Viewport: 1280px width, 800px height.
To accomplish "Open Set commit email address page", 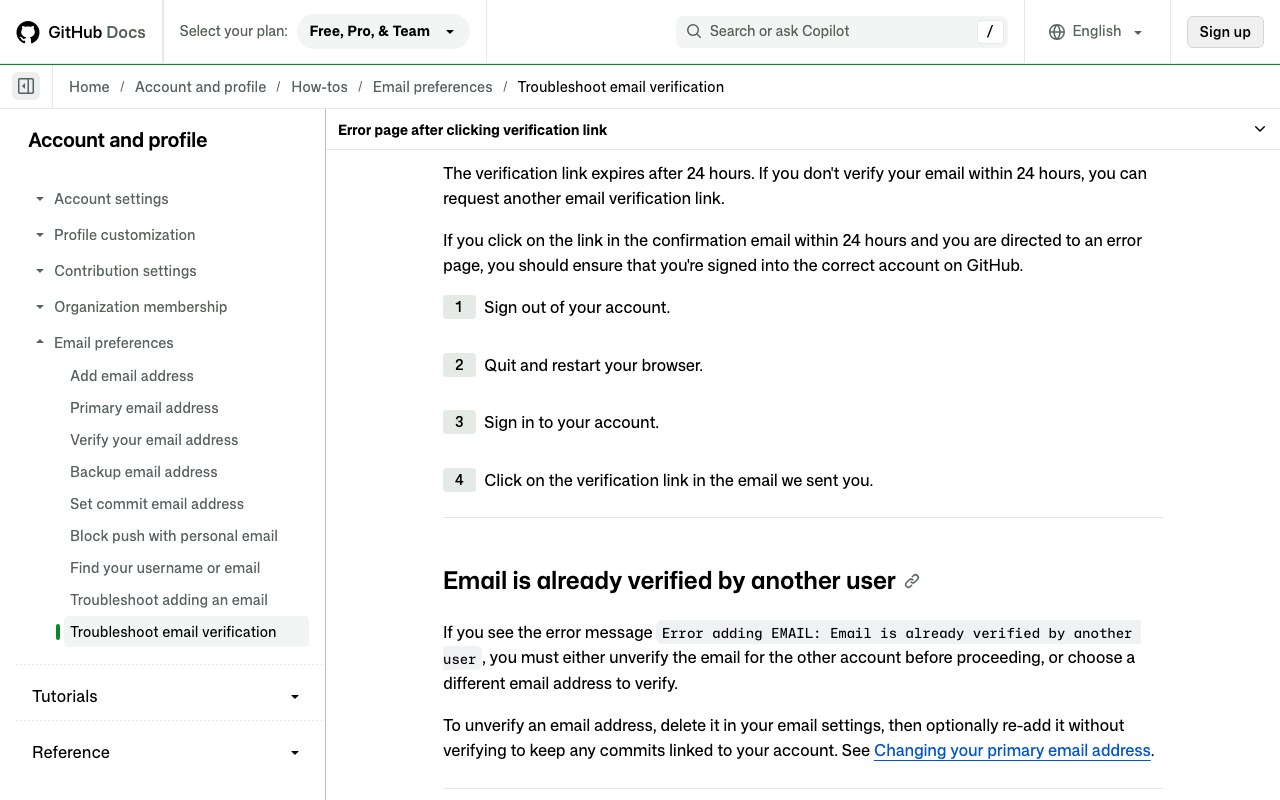I will (157, 504).
